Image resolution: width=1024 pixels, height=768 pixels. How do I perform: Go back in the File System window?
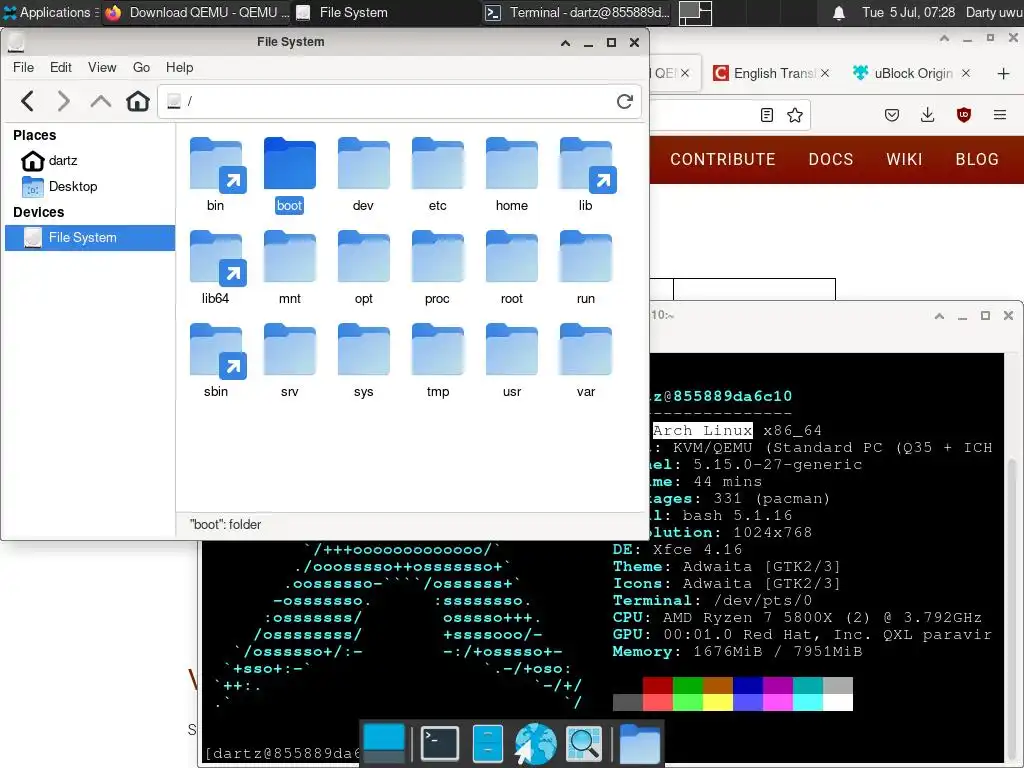[x=27, y=101]
